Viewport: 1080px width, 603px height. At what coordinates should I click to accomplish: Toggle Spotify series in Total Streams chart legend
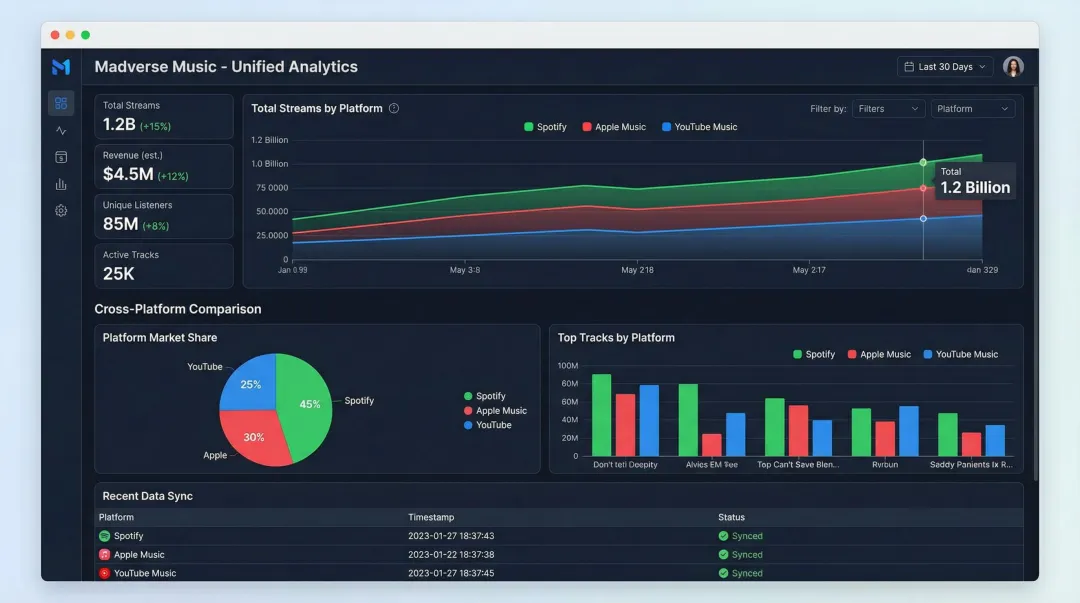(545, 127)
